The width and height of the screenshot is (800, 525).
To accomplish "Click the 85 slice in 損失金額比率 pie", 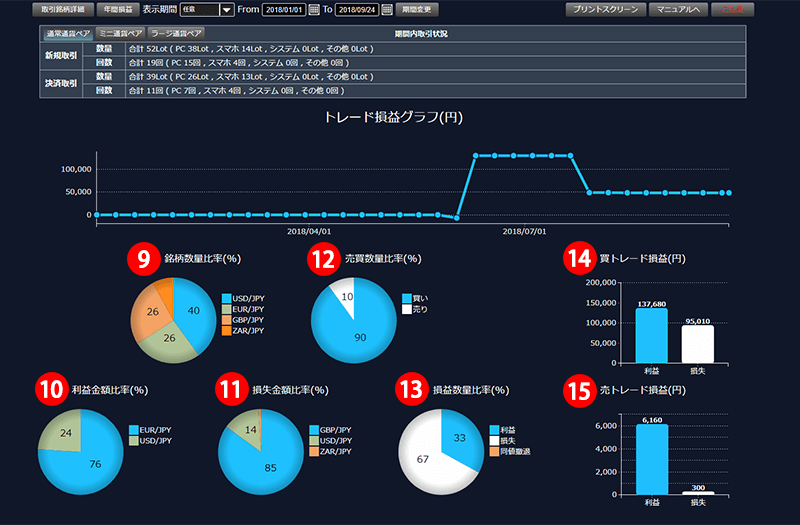I will pos(268,469).
